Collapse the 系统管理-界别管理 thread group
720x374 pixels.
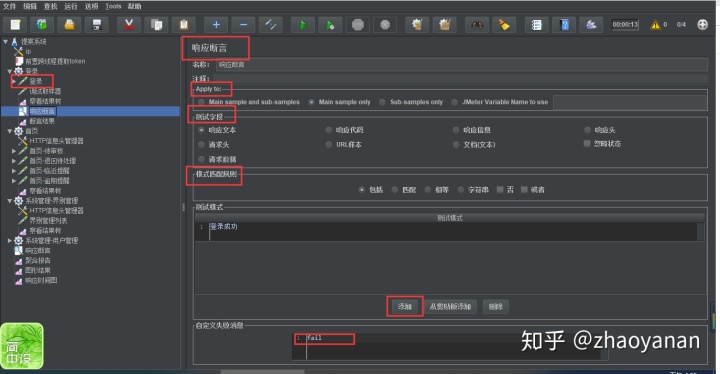point(10,201)
